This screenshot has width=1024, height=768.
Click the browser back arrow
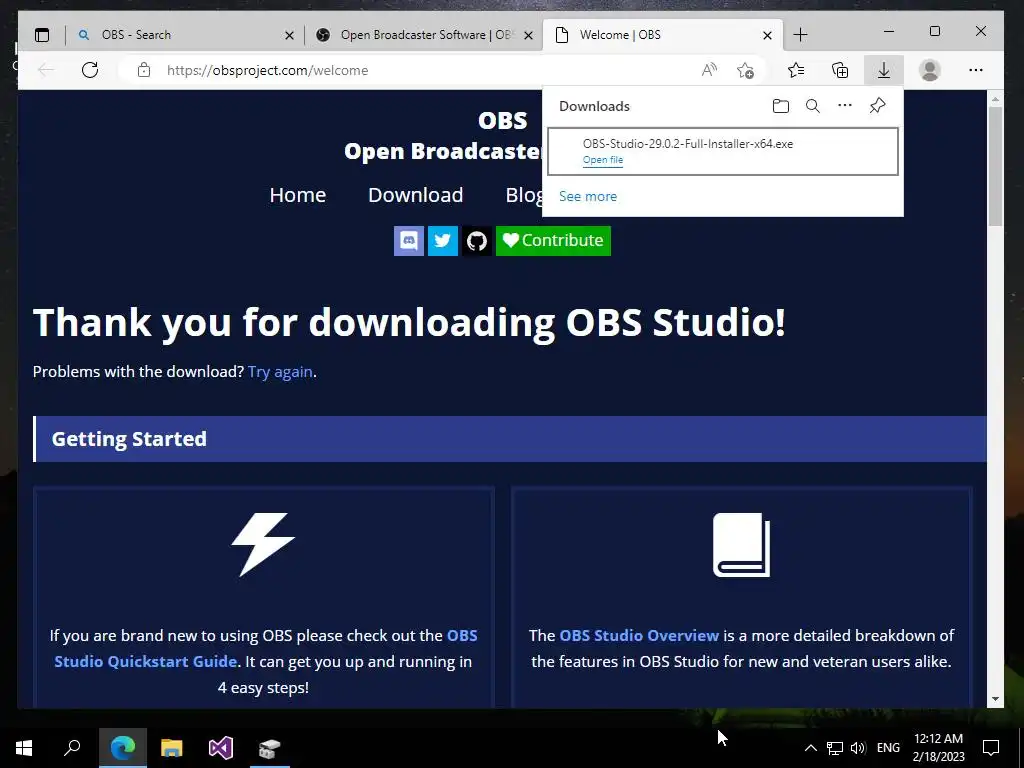click(x=46, y=70)
